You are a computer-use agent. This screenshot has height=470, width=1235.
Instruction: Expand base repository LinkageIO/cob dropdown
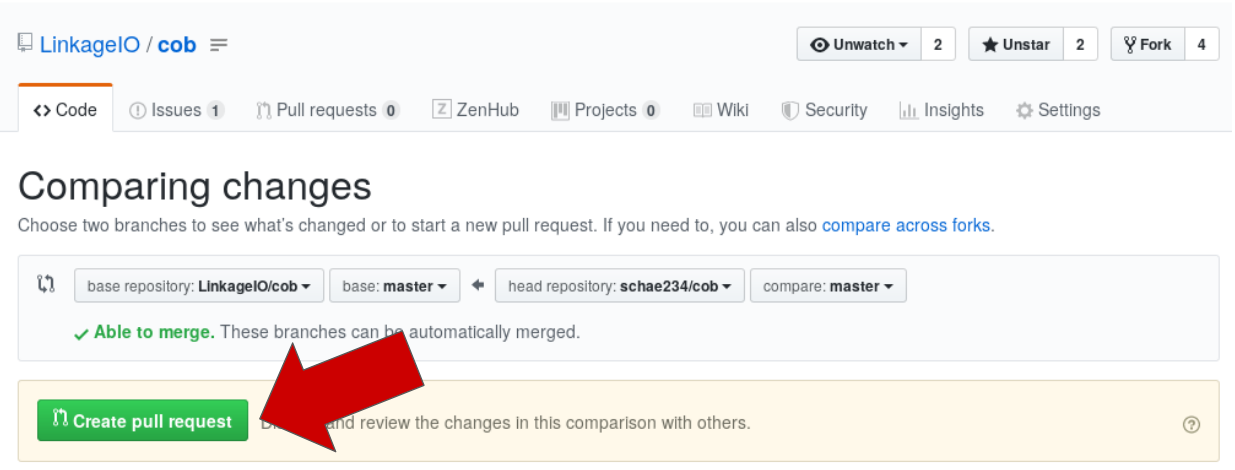[198, 286]
